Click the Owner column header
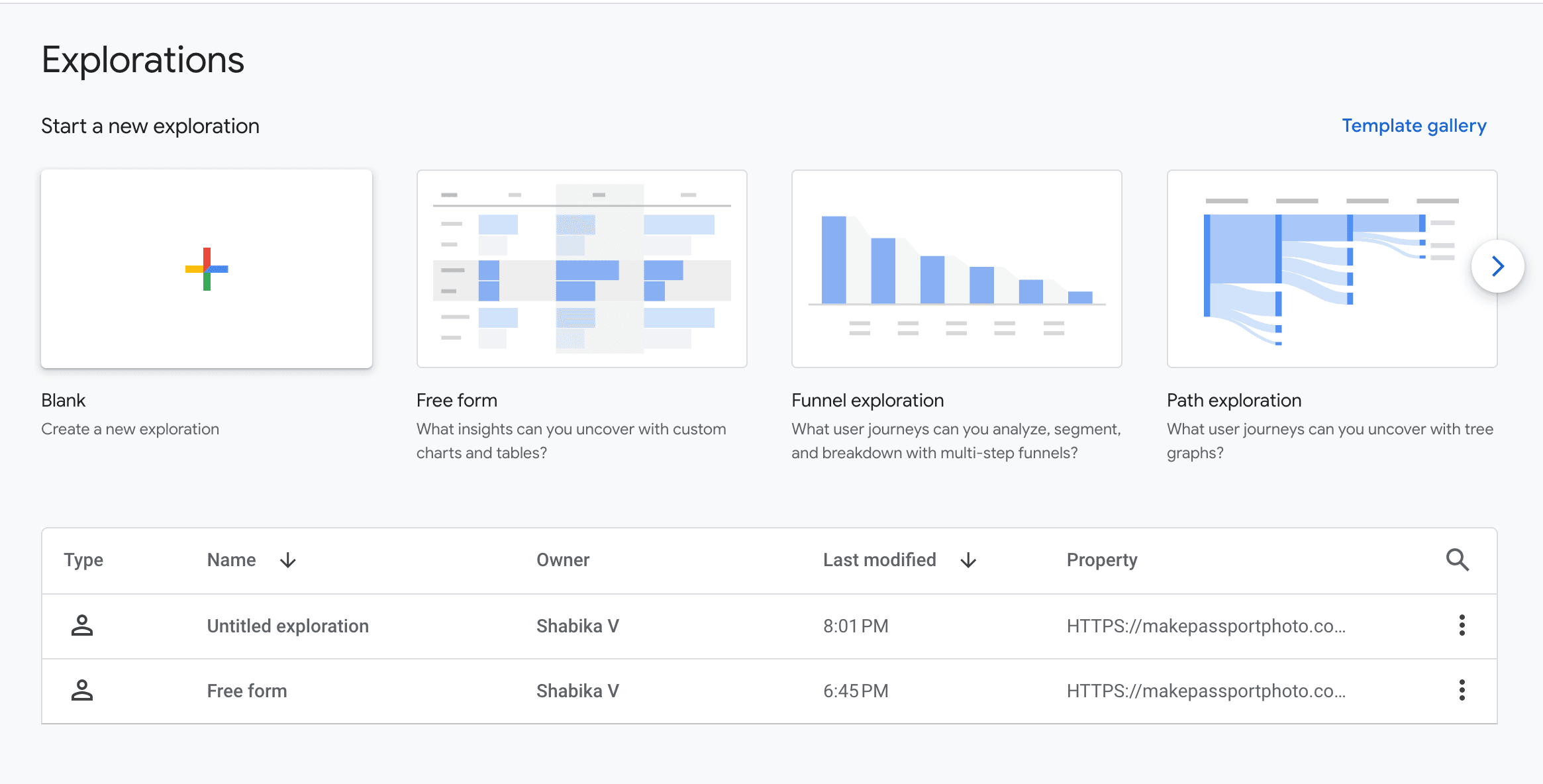The width and height of the screenshot is (1543, 784). [563, 560]
